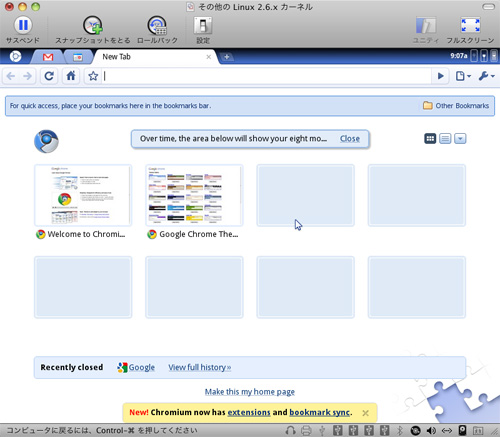This screenshot has height=437, width=500.
Task: Open a new tab with plus button
Action: click(227, 57)
